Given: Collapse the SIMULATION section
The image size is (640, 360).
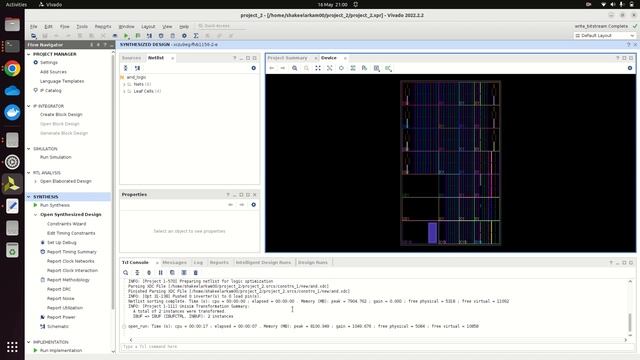Looking at the screenshot, I should 29,149.
